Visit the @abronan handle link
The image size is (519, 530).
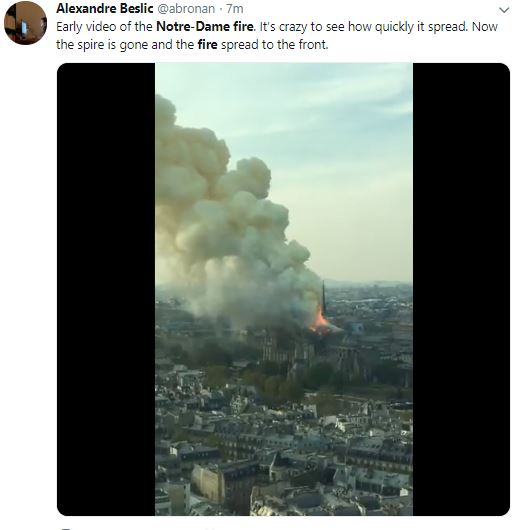pyautogui.click(x=186, y=9)
